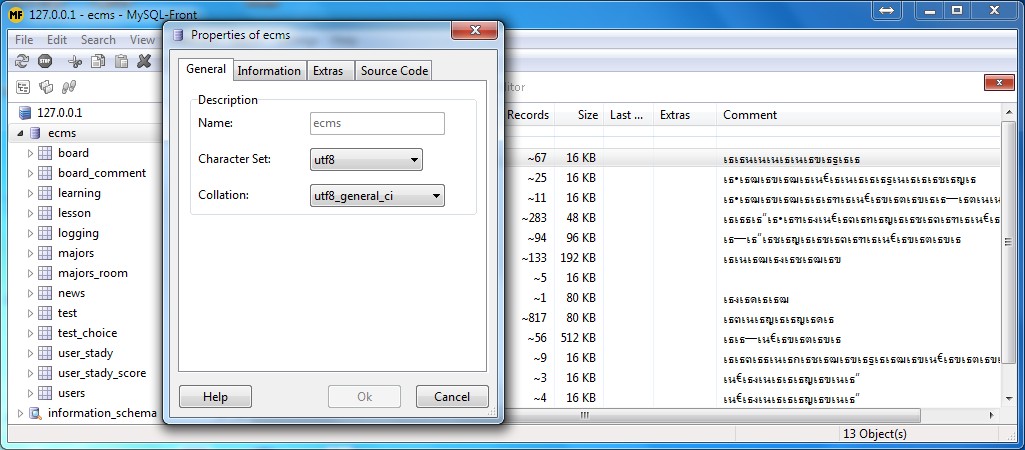Viewport: 1025px width, 450px height.
Task: Toggle the Navigator tree view icon
Action: (23, 87)
